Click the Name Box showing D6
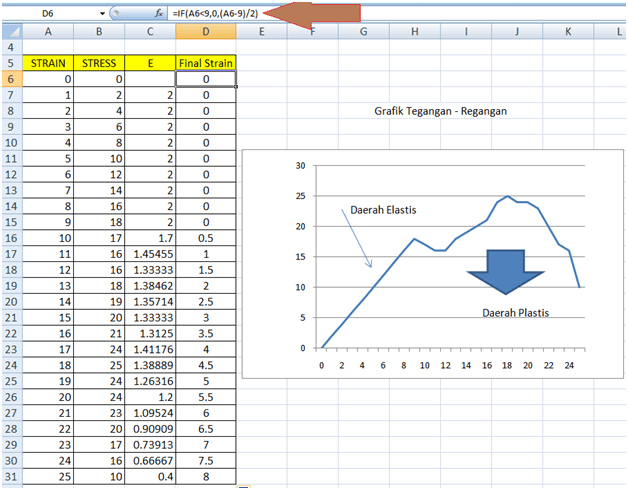 pos(50,14)
